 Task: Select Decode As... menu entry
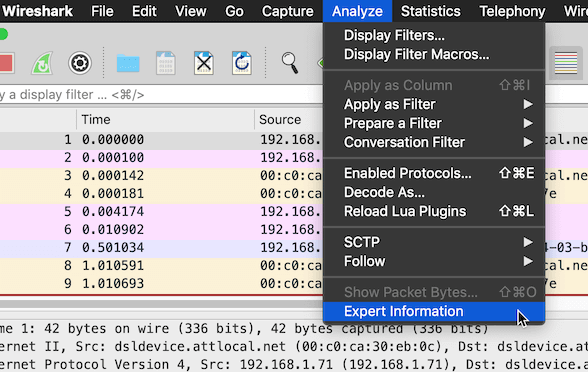pos(434,192)
